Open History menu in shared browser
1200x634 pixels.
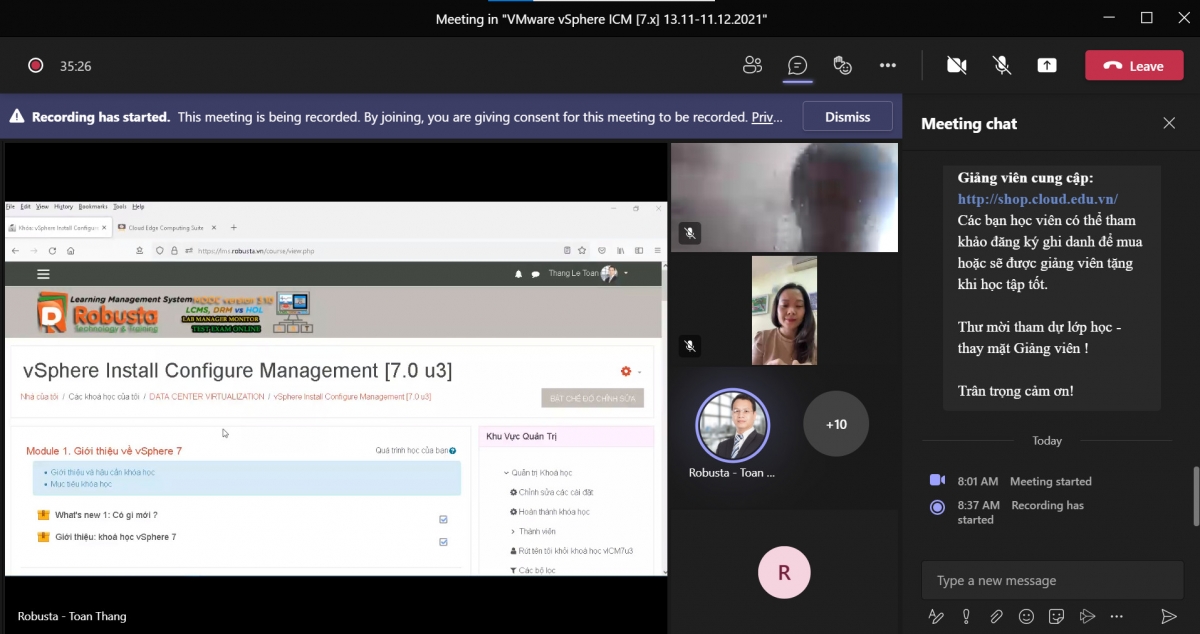[x=64, y=207]
